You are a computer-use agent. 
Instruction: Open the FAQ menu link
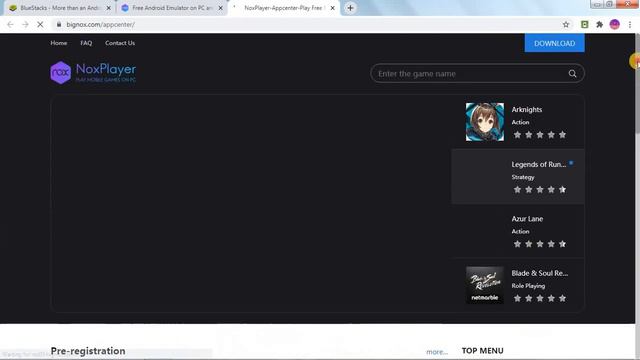[x=86, y=43]
